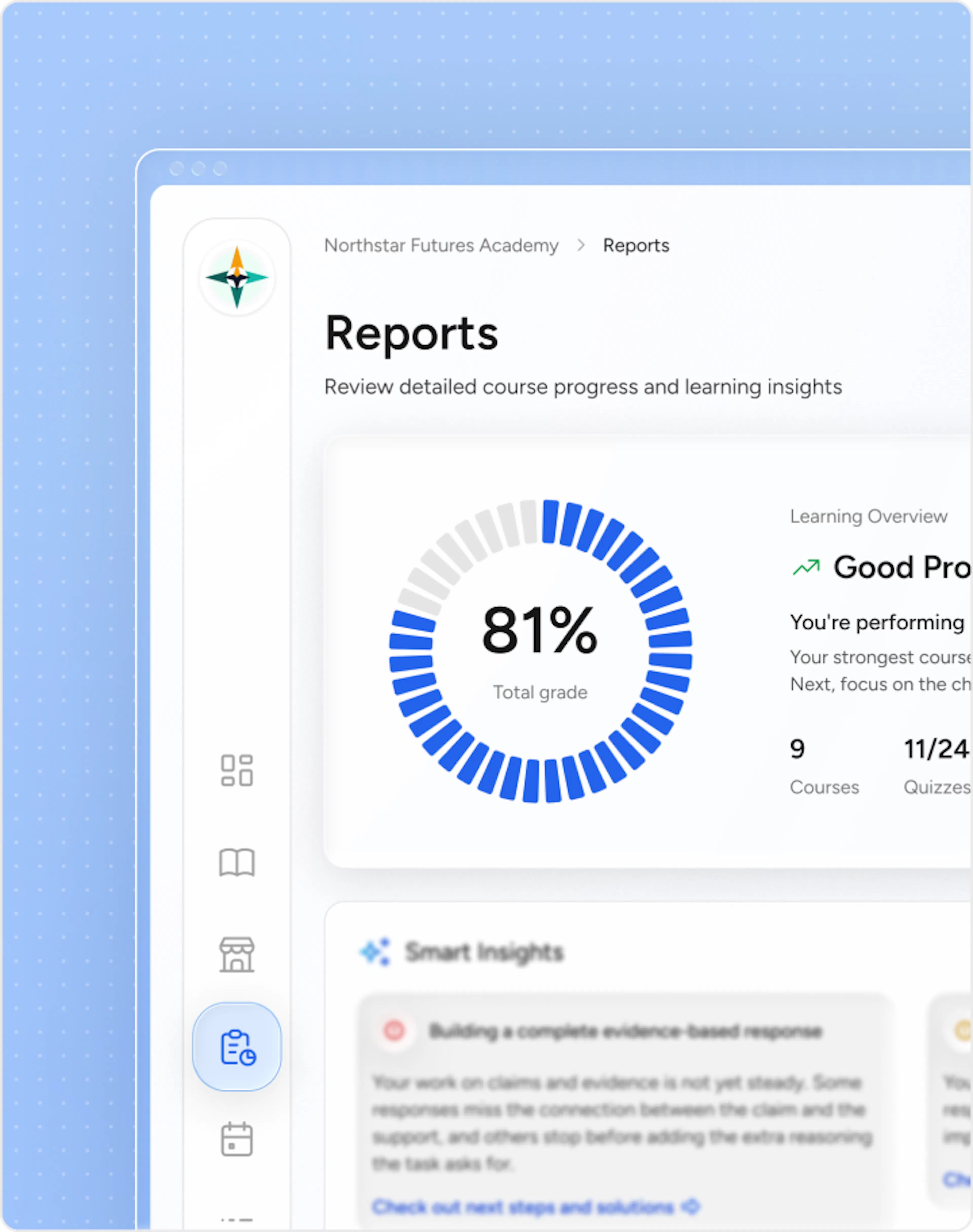The height and width of the screenshot is (1232, 973).
Task: Click the Reports breadcrumb item
Action: (636, 245)
